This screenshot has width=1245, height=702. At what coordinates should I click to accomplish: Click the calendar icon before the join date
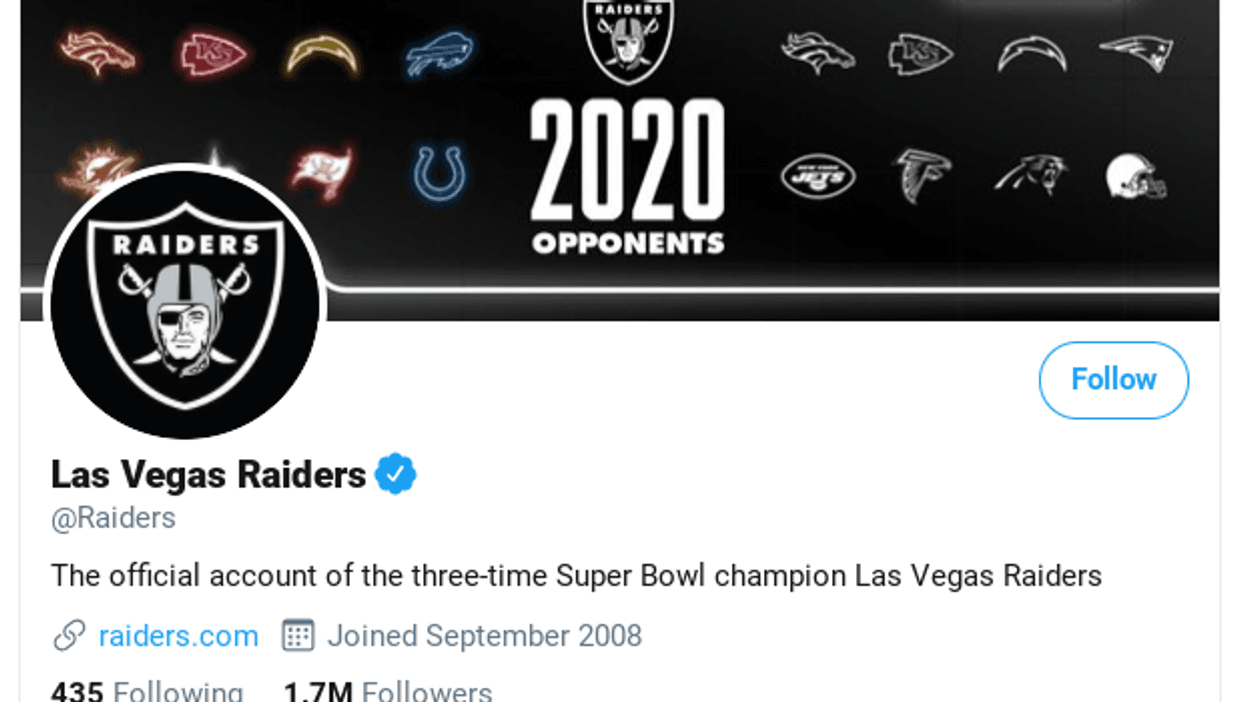click(298, 635)
